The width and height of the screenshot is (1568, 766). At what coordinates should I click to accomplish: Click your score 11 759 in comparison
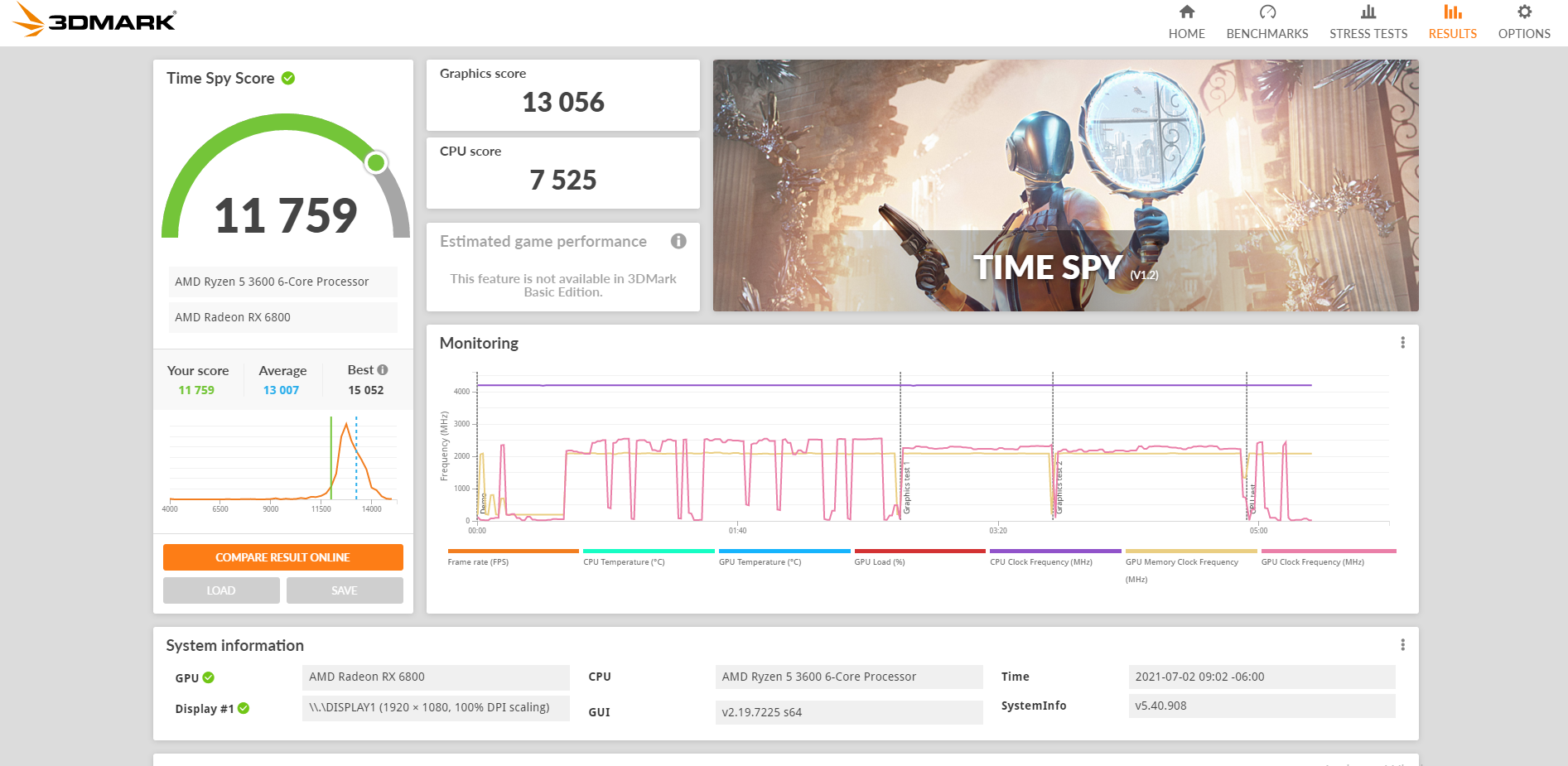[x=196, y=390]
